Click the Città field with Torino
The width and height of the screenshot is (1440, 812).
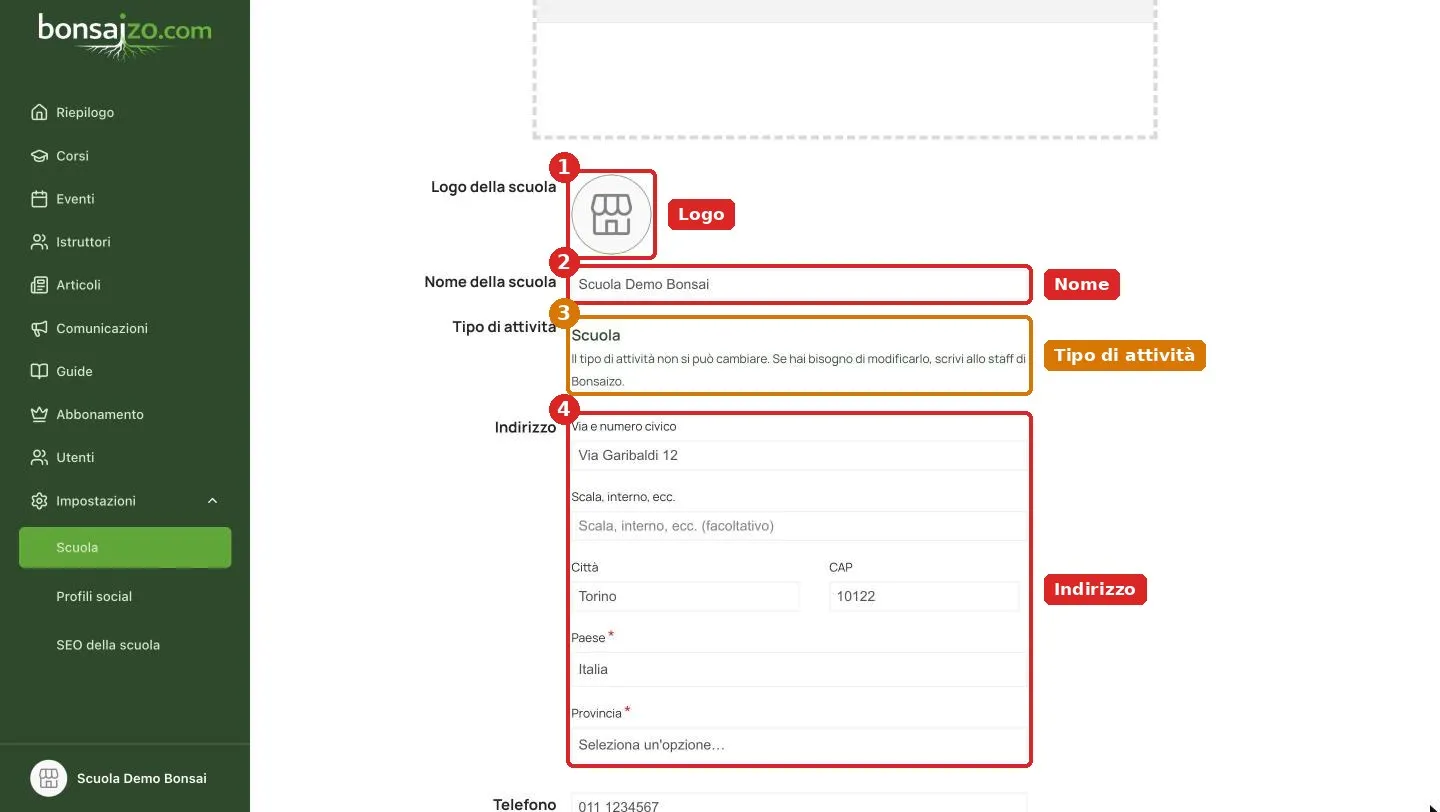685,596
